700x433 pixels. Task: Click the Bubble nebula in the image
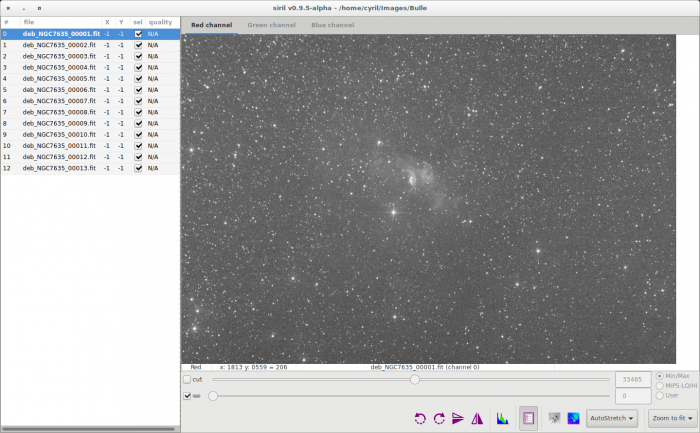[x=412, y=179]
